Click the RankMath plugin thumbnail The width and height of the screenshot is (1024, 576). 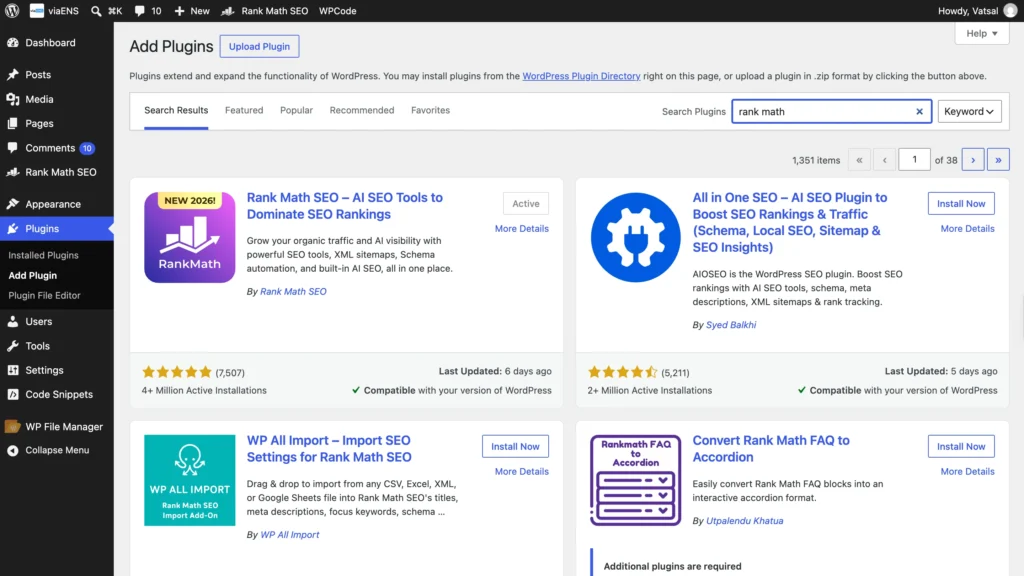[189, 237]
